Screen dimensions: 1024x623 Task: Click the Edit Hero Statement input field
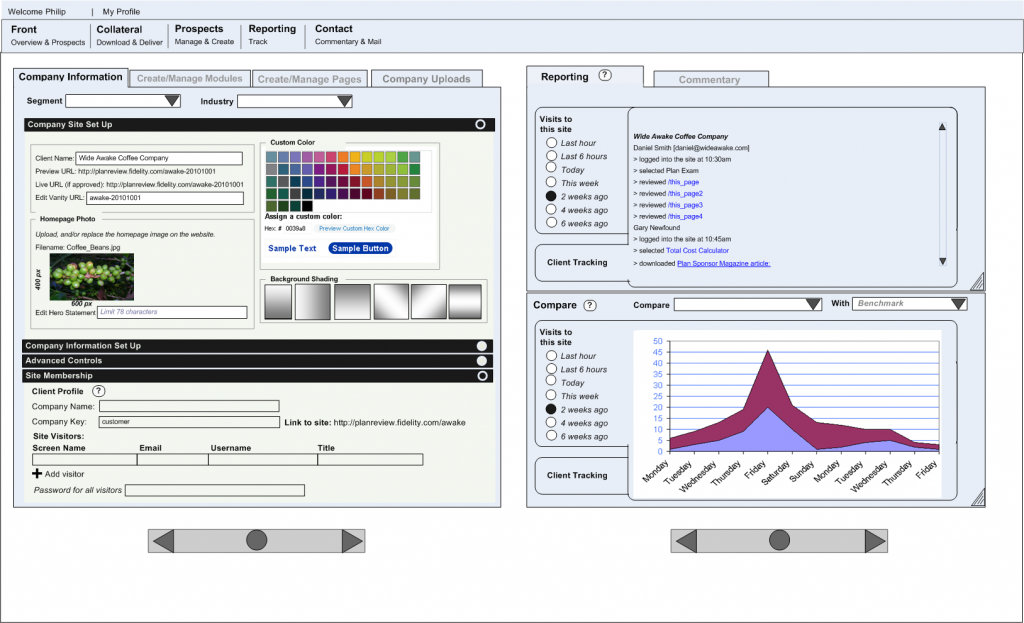pos(171,312)
